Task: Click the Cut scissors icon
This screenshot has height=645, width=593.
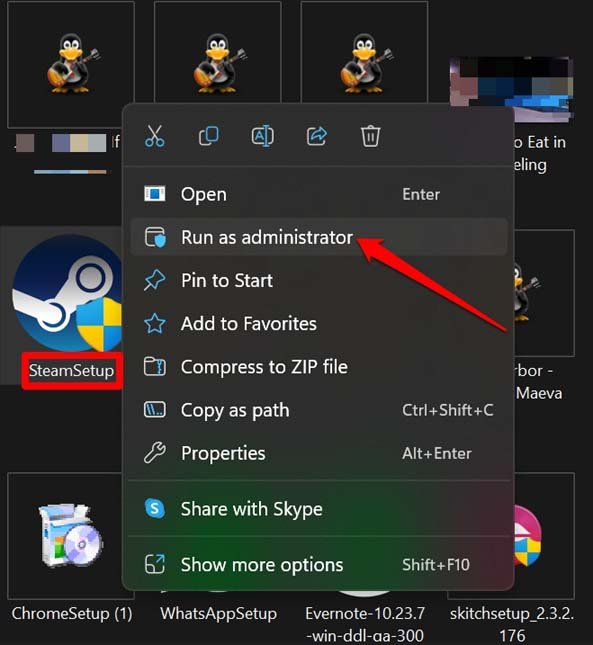Action: tap(155, 136)
